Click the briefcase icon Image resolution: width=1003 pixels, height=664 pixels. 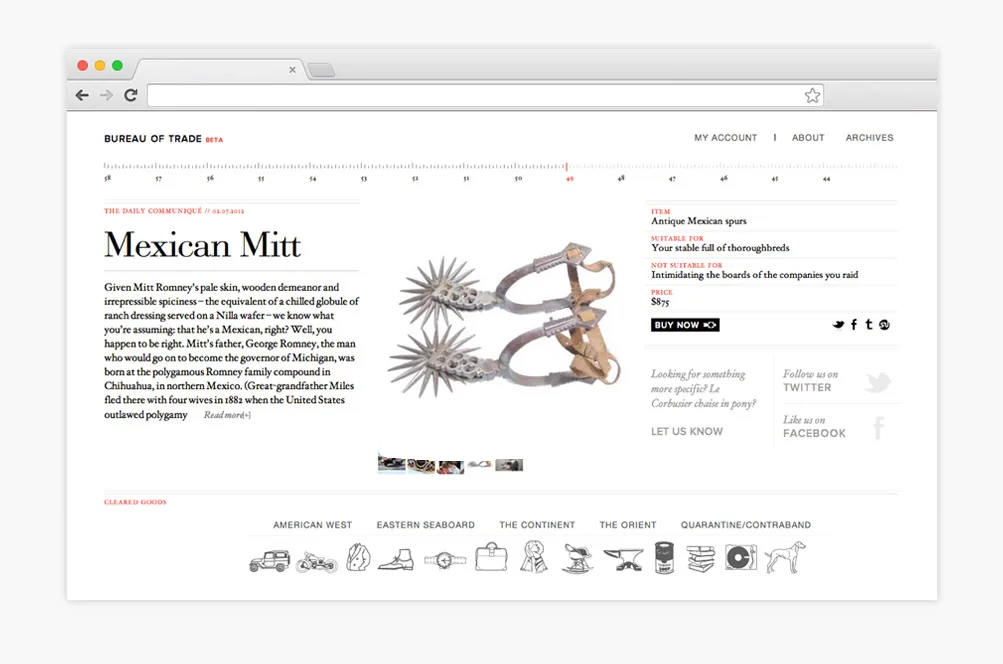[x=491, y=557]
